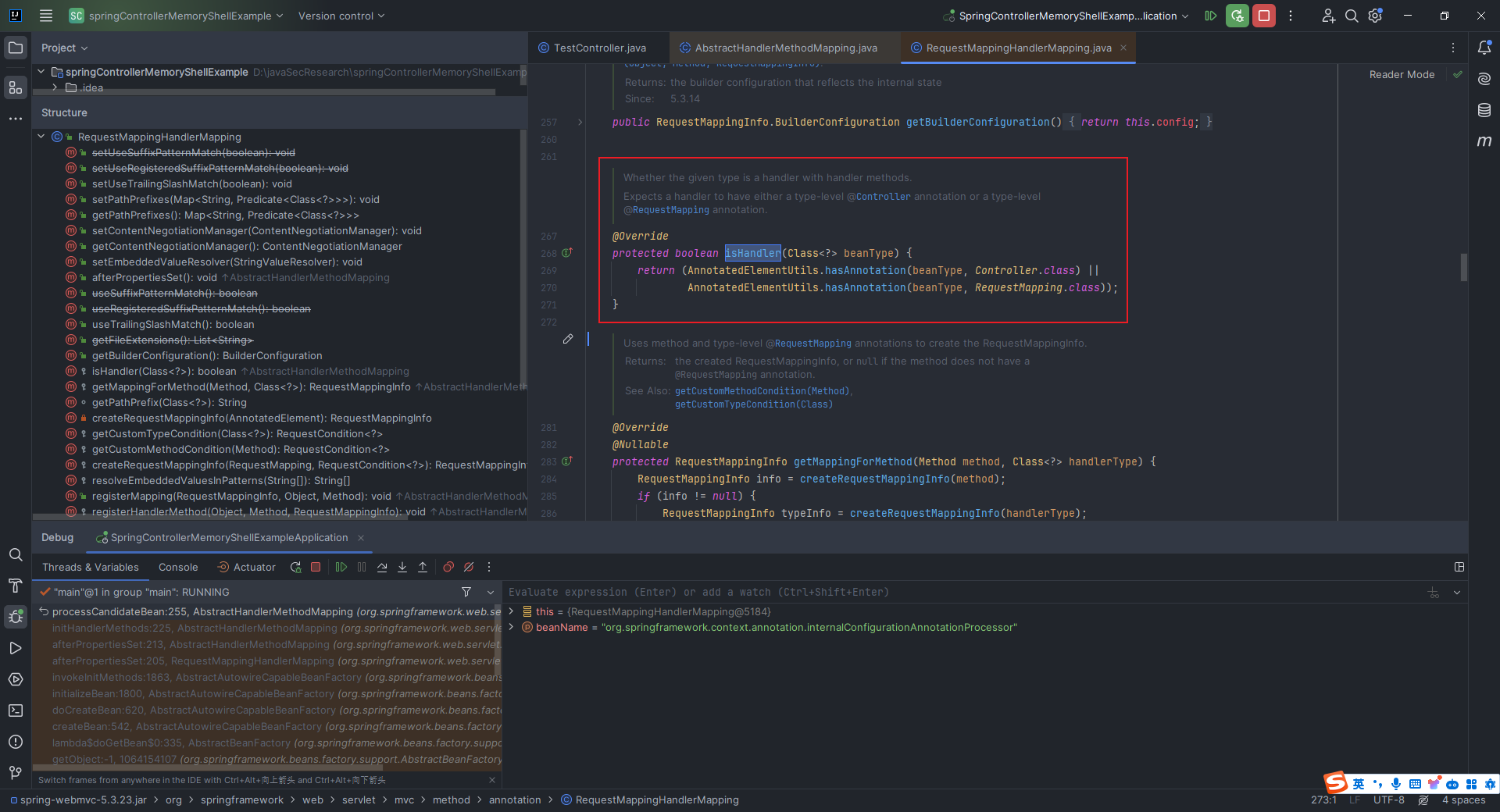Switch to TestController.java tab
The width and height of the screenshot is (1500, 812).
tap(599, 48)
